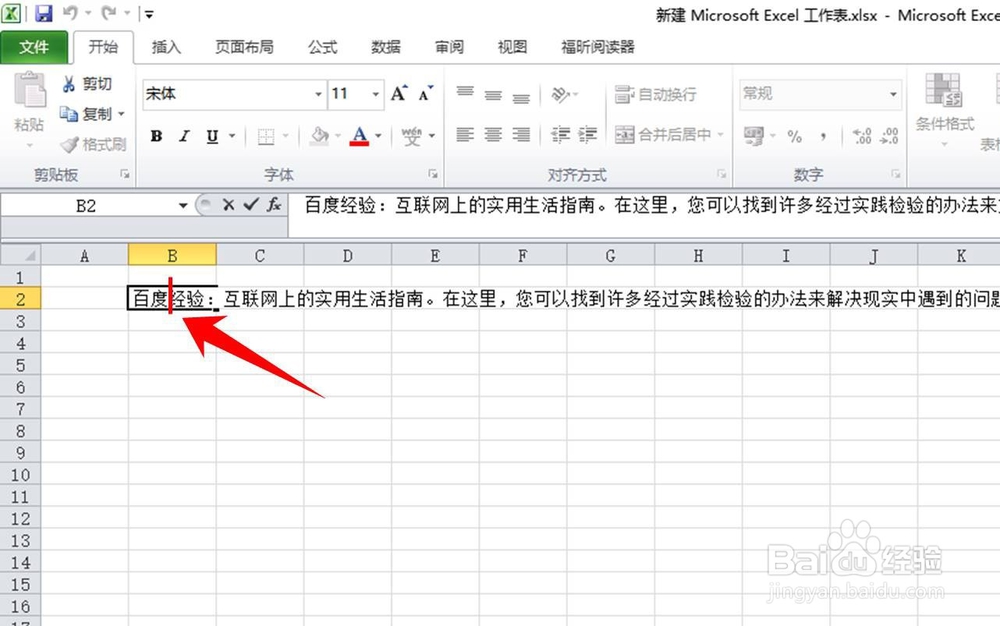Select cell A1 in the worksheet

pos(85,277)
